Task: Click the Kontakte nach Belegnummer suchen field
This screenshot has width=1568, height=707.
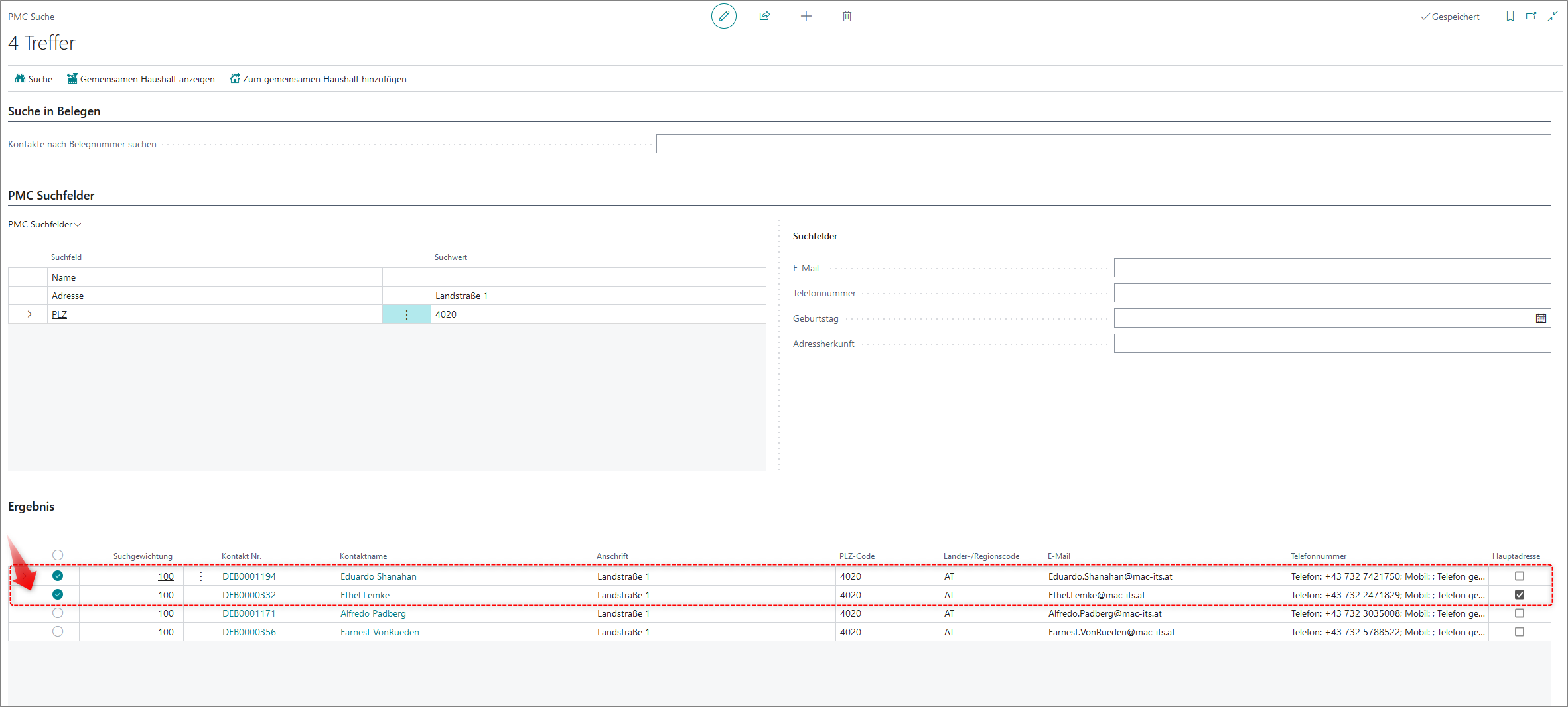Action: tap(1103, 144)
